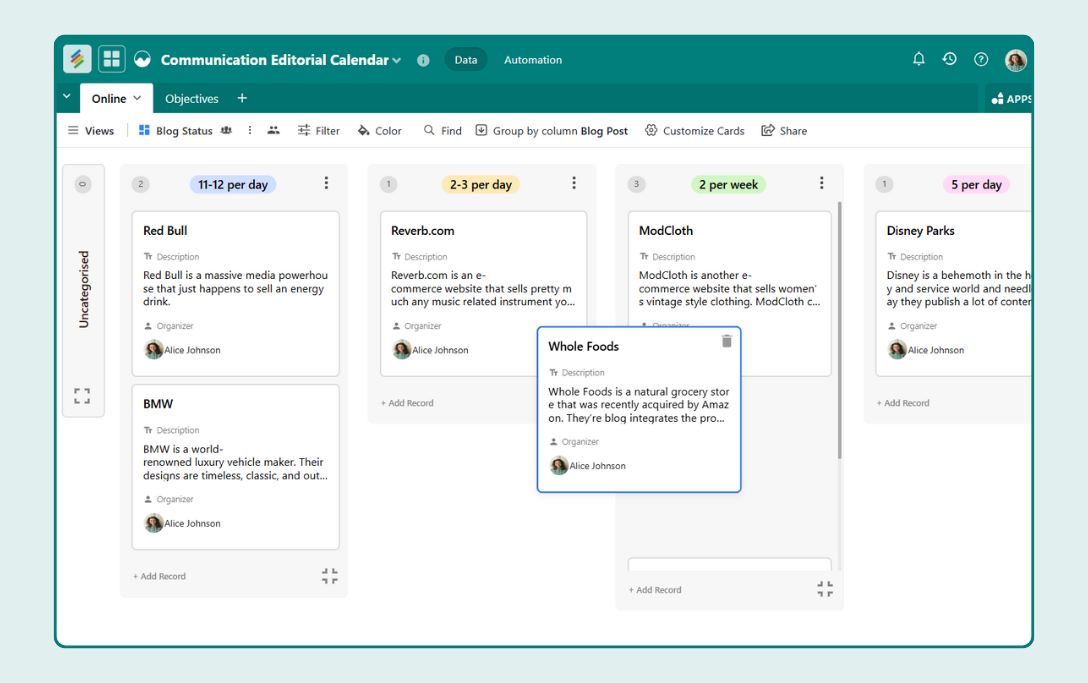Click the Stackby logo icon

pyautogui.click(x=77, y=59)
